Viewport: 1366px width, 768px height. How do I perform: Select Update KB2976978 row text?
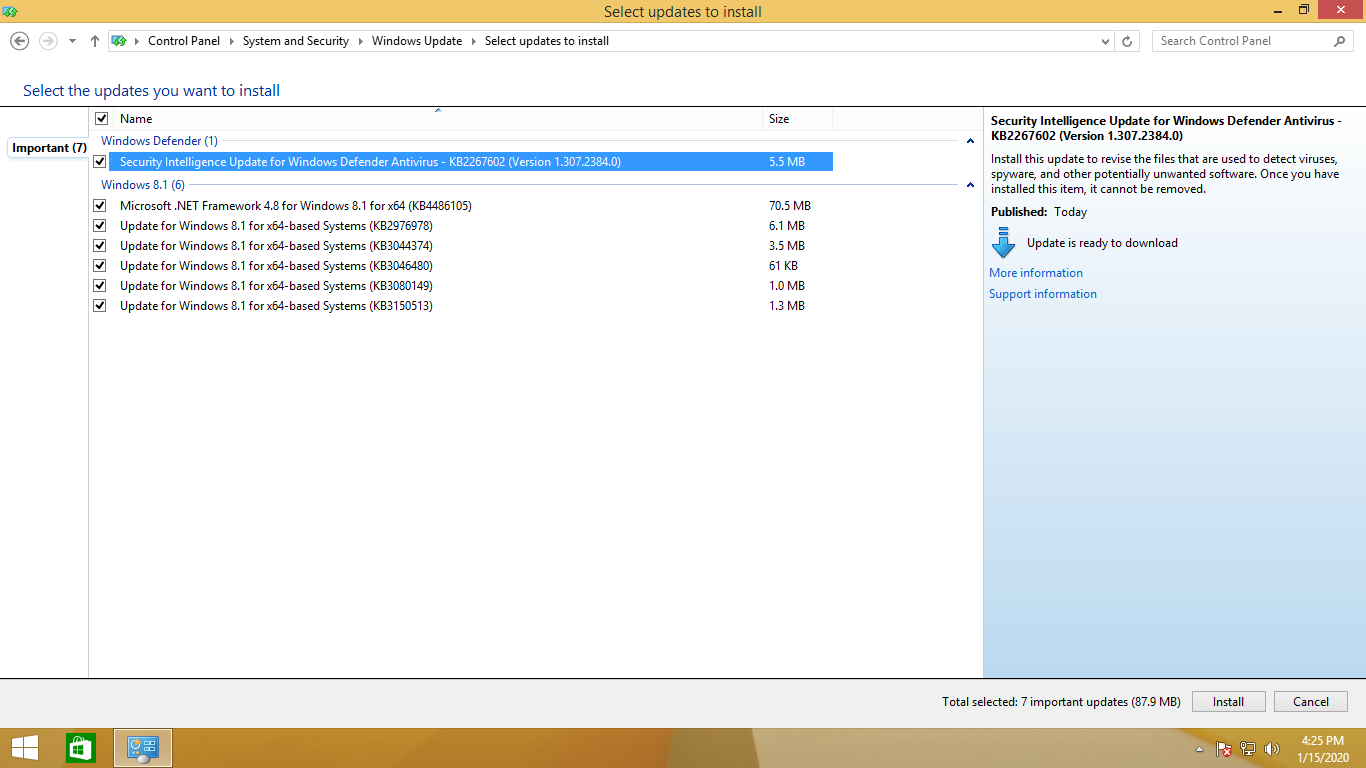tap(276, 225)
